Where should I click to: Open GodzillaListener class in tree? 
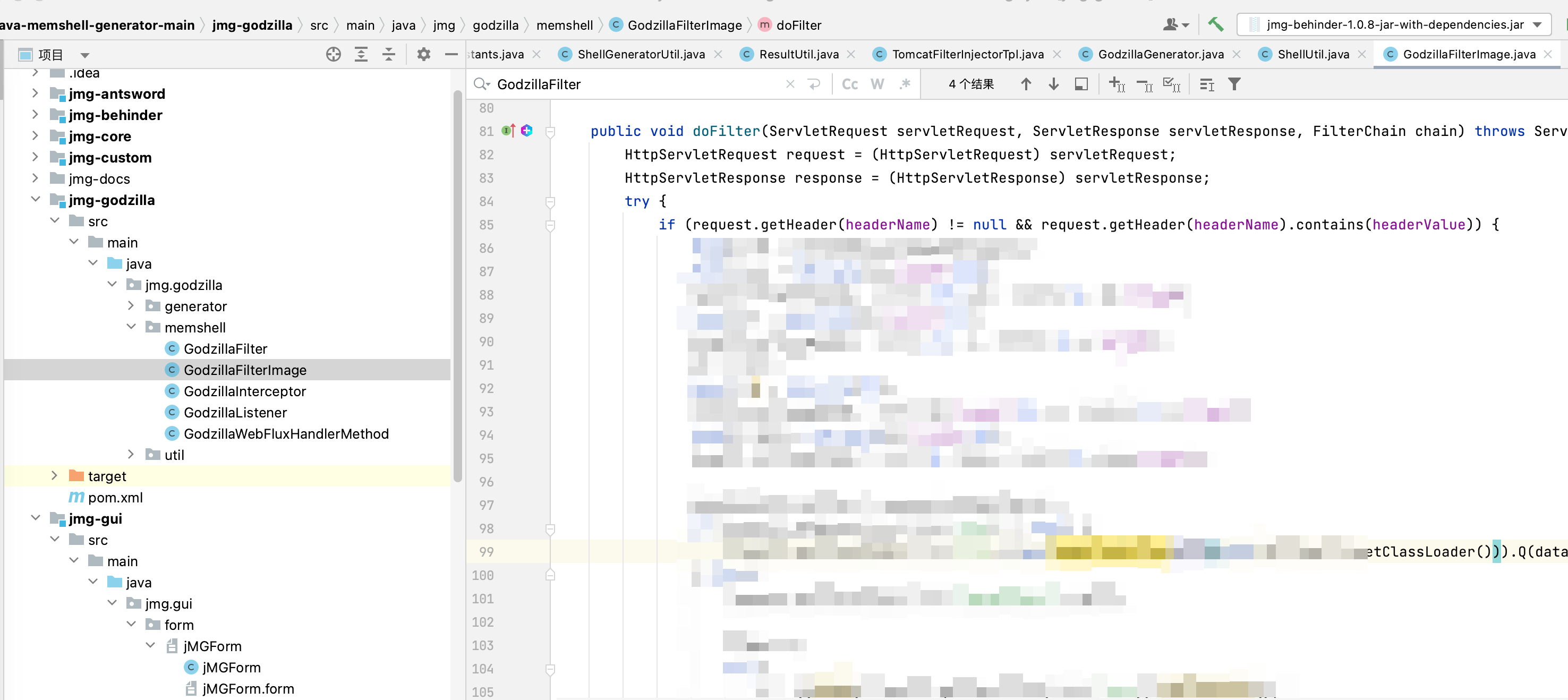(235, 412)
